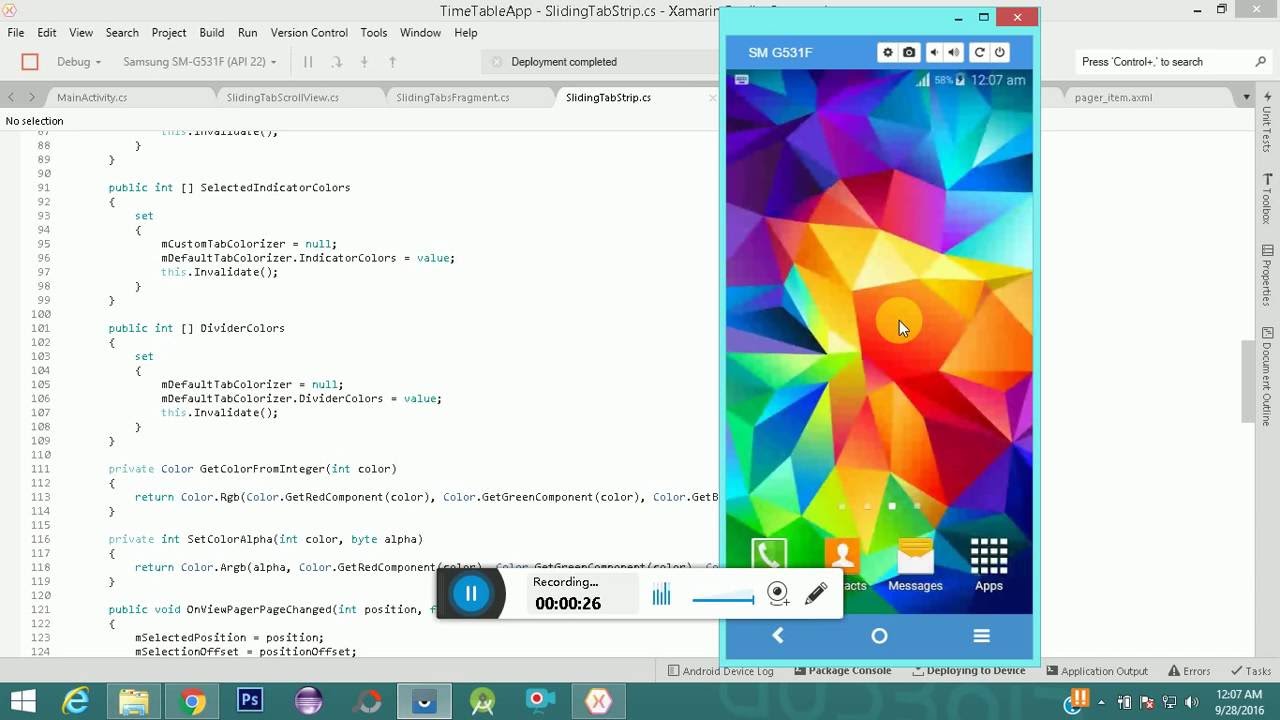Switch to pager_item.axml tab
The height and width of the screenshot is (720, 1280).
coord(1113,98)
